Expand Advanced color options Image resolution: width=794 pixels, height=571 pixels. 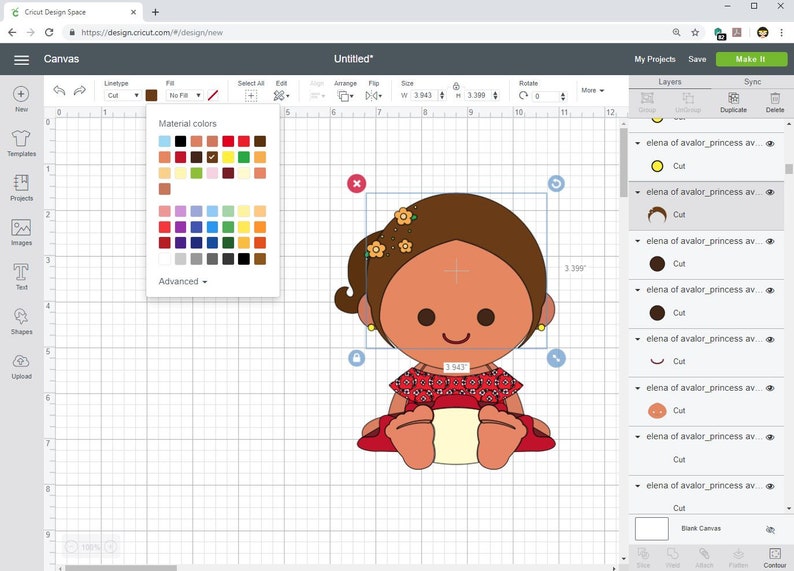pyautogui.click(x=183, y=281)
